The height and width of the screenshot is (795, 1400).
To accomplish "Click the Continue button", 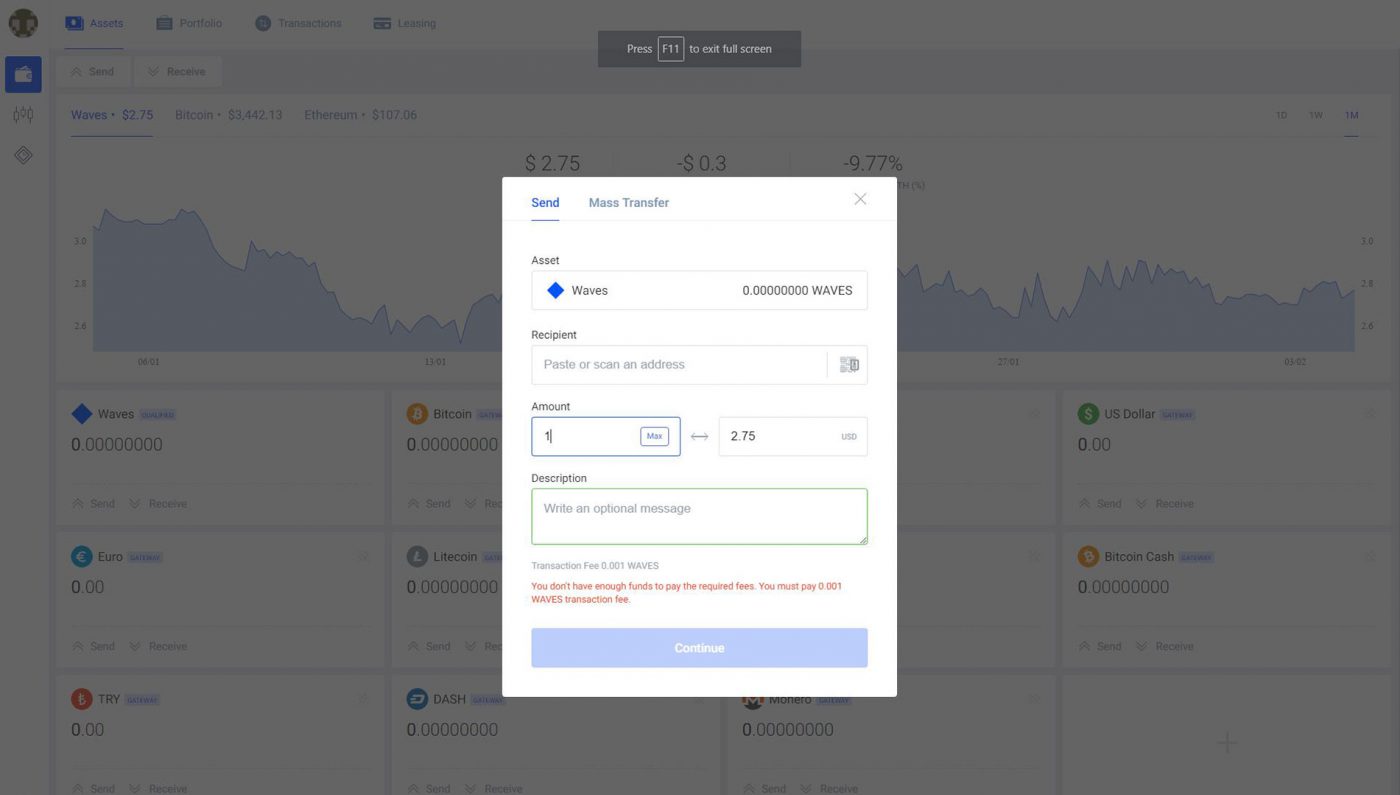I will 699,648.
